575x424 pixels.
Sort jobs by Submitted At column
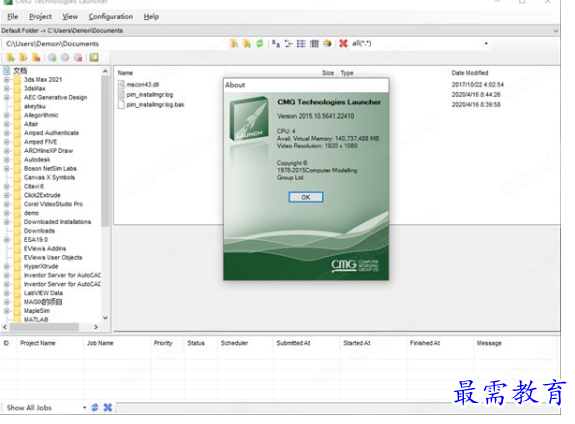pyautogui.click(x=293, y=343)
